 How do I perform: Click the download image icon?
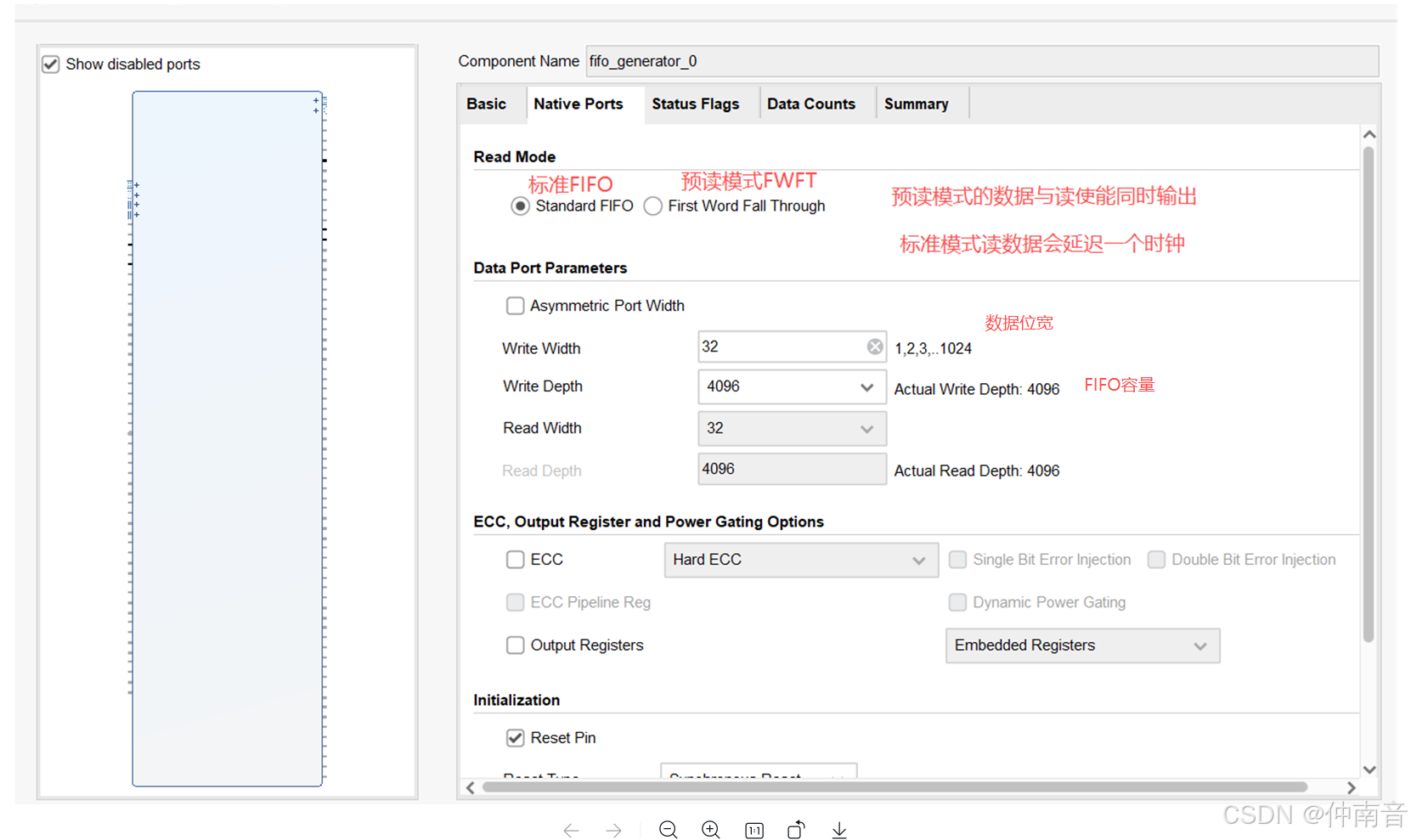(x=839, y=830)
